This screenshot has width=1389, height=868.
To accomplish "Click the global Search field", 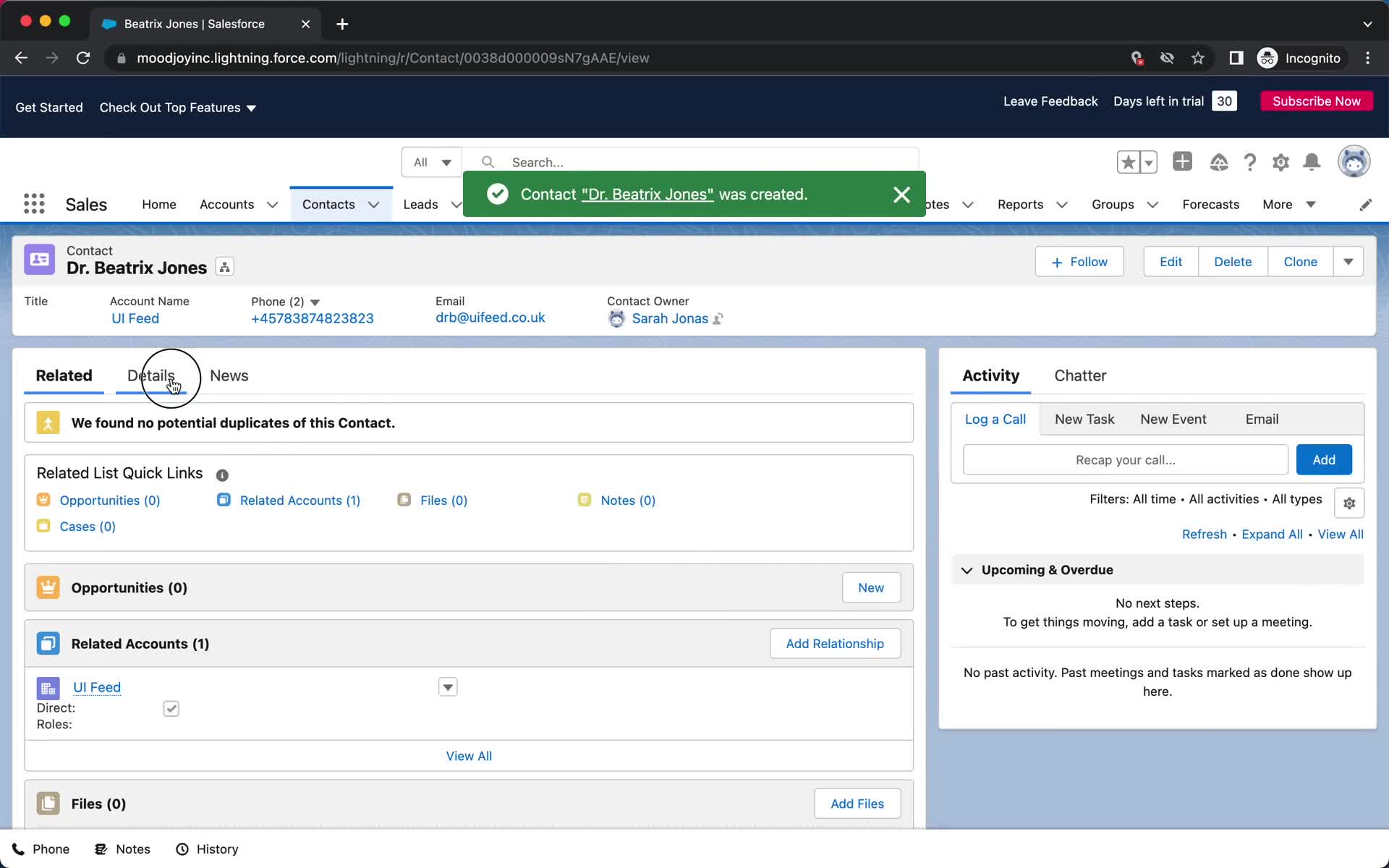I will point(690,162).
